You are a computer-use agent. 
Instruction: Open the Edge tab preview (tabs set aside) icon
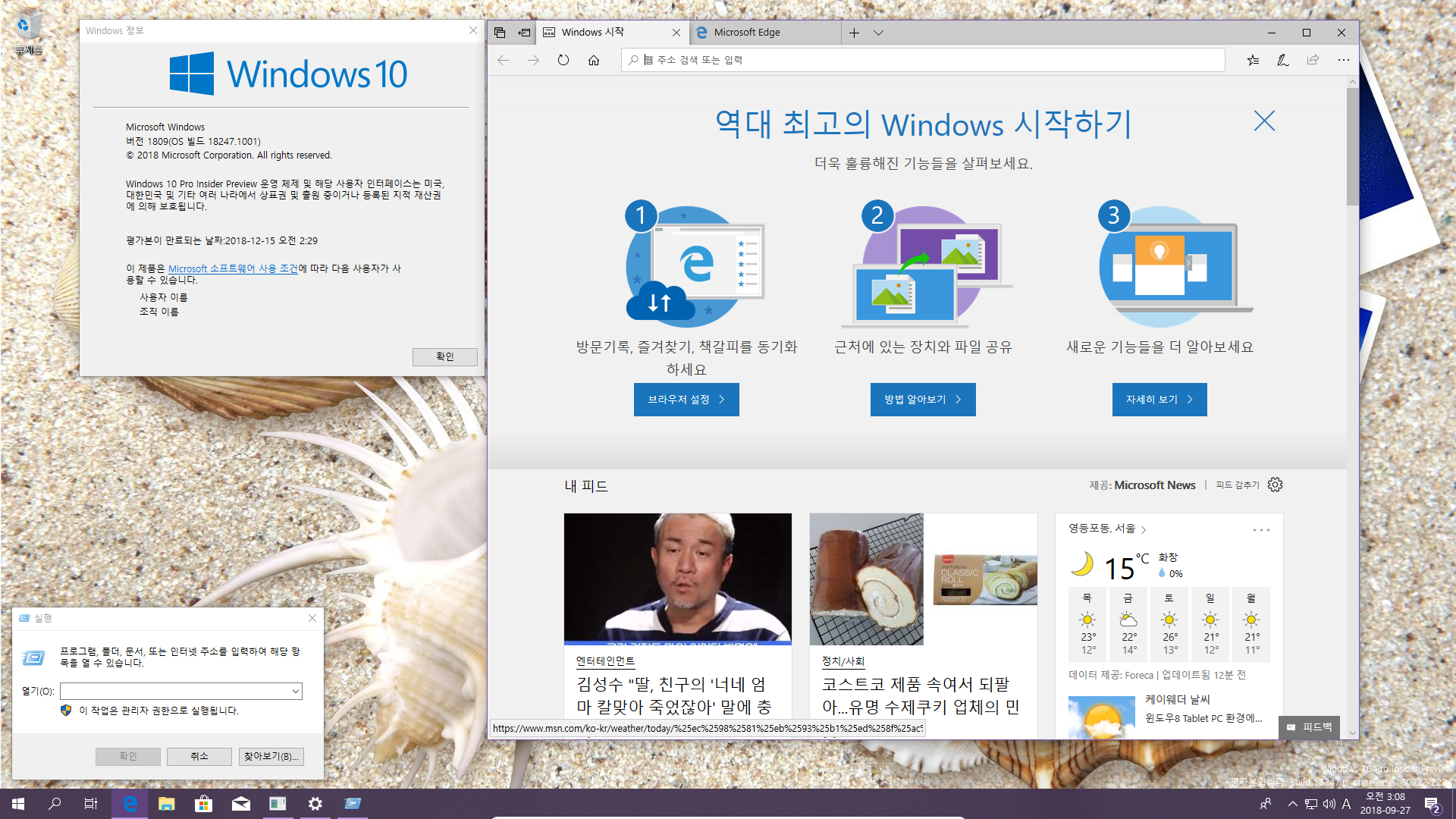point(499,33)
